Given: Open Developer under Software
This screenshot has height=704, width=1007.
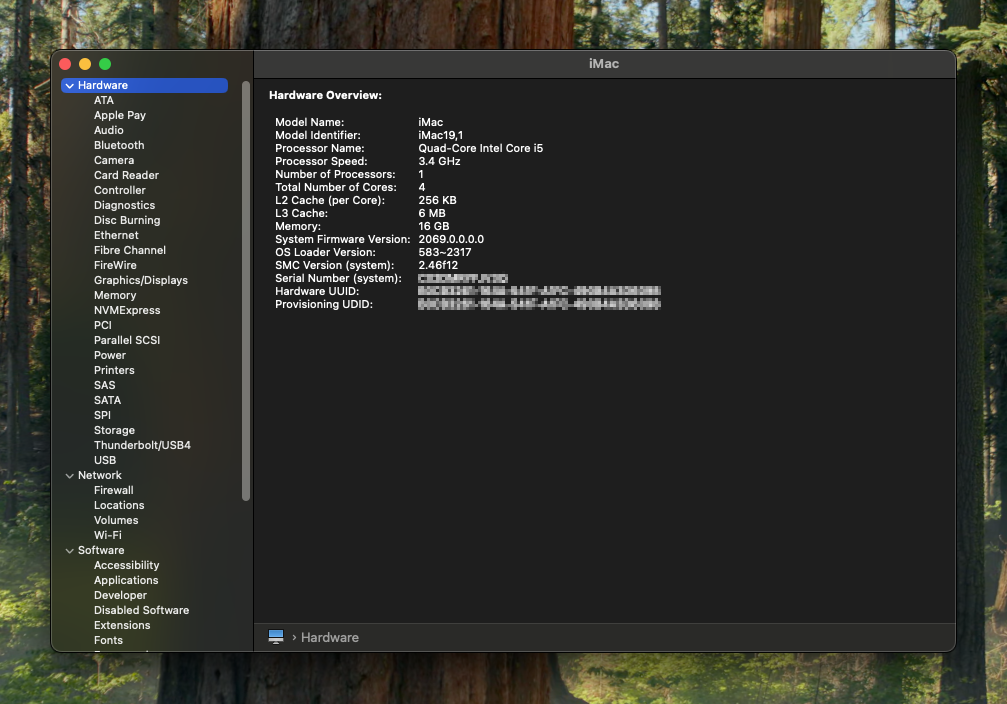Looking at the screenshot, I should (120, 595).
